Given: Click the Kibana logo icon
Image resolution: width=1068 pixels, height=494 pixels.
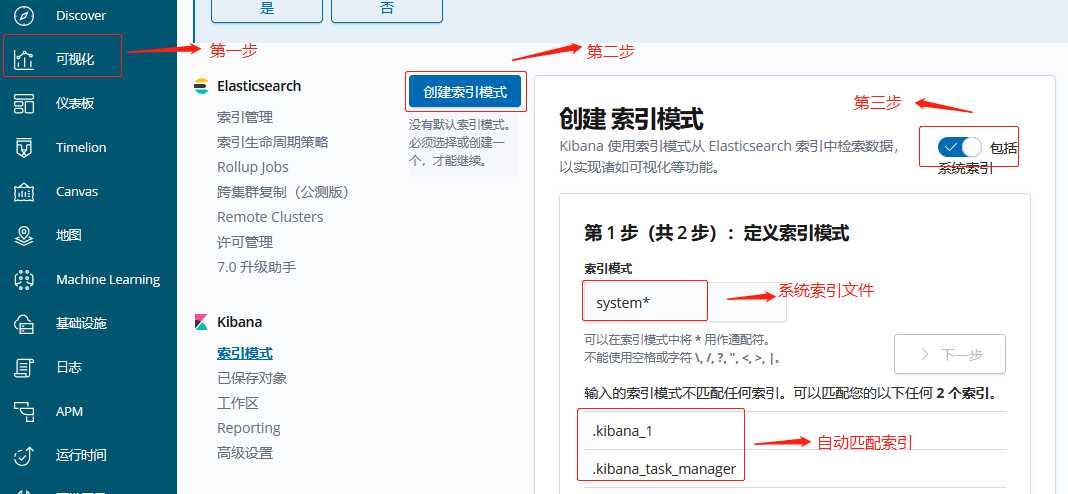Looking at the screenshot, I should [201, 322].
